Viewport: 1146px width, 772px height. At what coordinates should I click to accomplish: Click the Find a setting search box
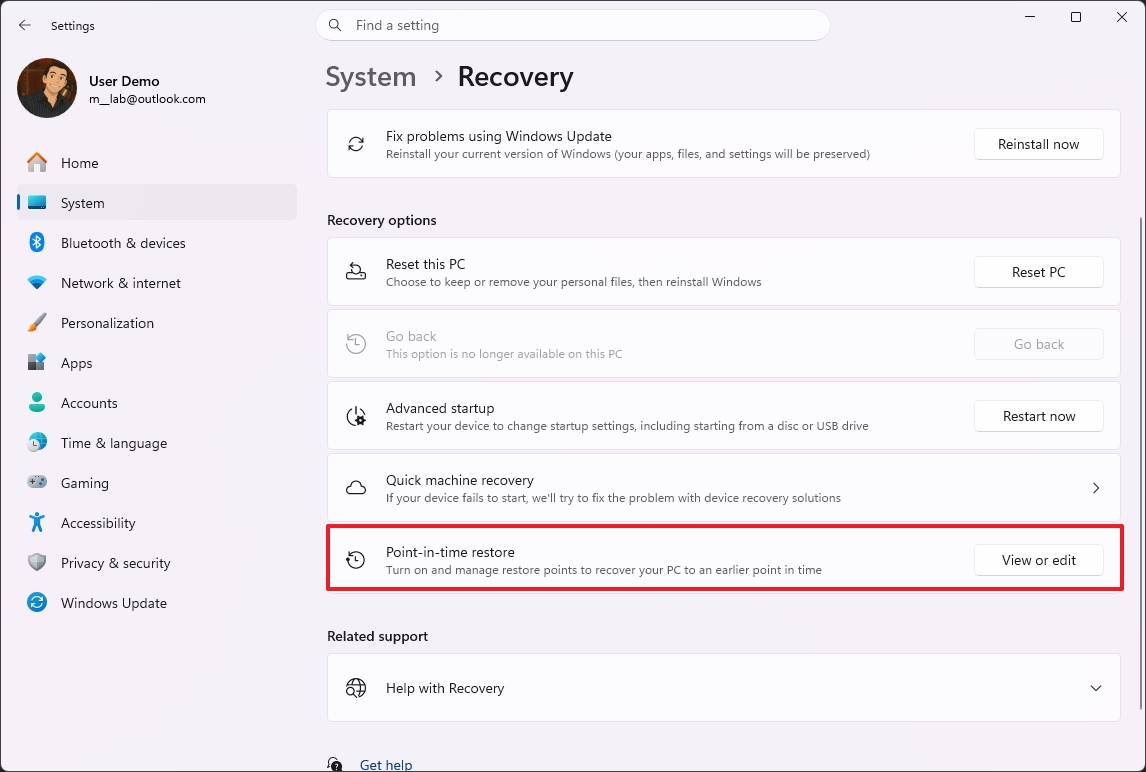[573, 25]
